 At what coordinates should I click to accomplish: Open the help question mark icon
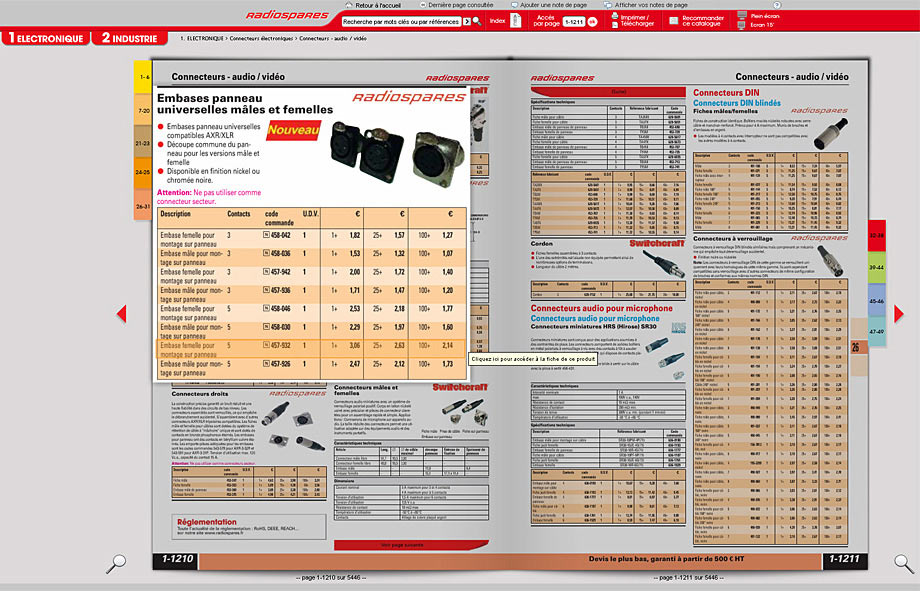coord(777,5)
